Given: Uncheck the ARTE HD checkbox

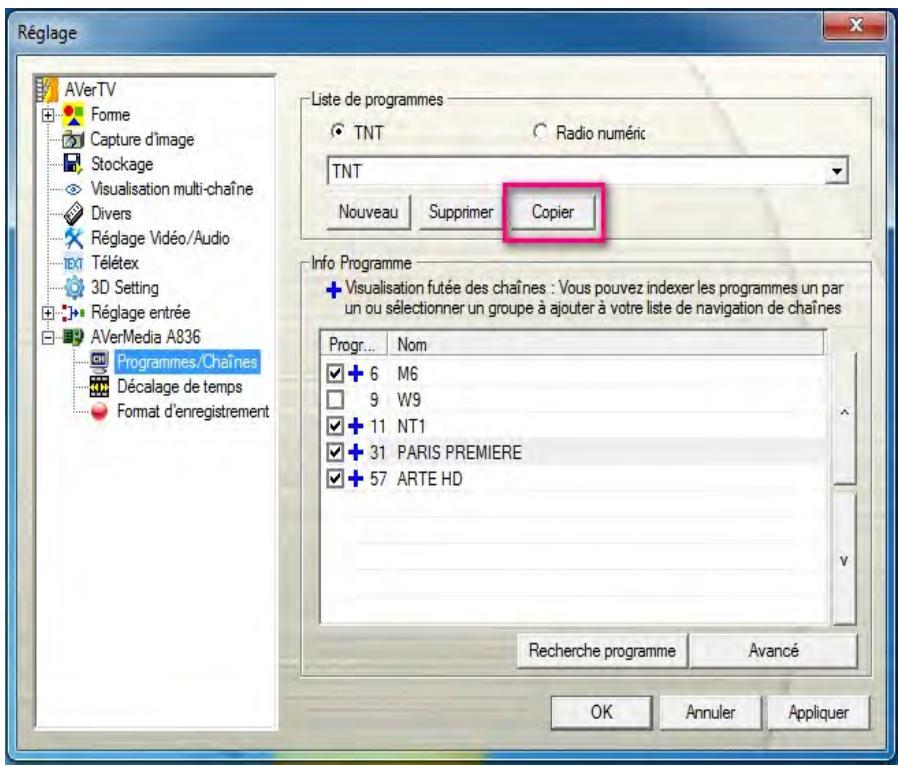Looking at the screenshot, I should click(x=335, y=478).
